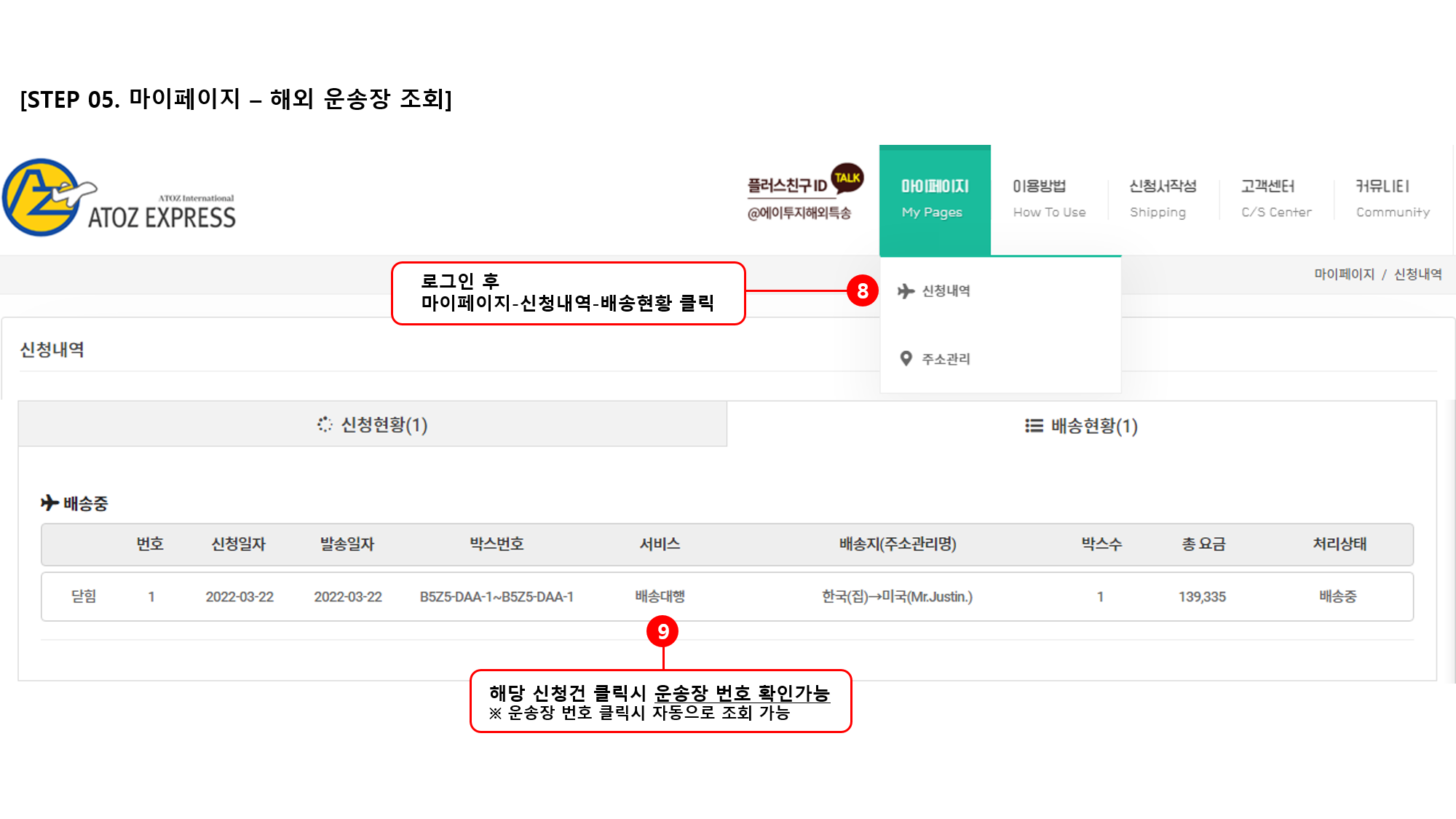Click the spinner icon on 신청현황 tab

[325, 424]
